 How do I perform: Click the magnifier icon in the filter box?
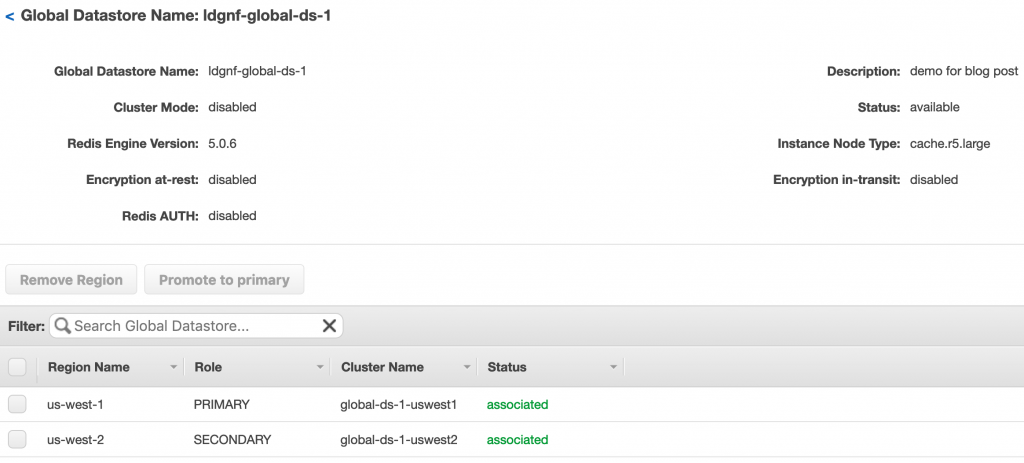tap(63, 325)
